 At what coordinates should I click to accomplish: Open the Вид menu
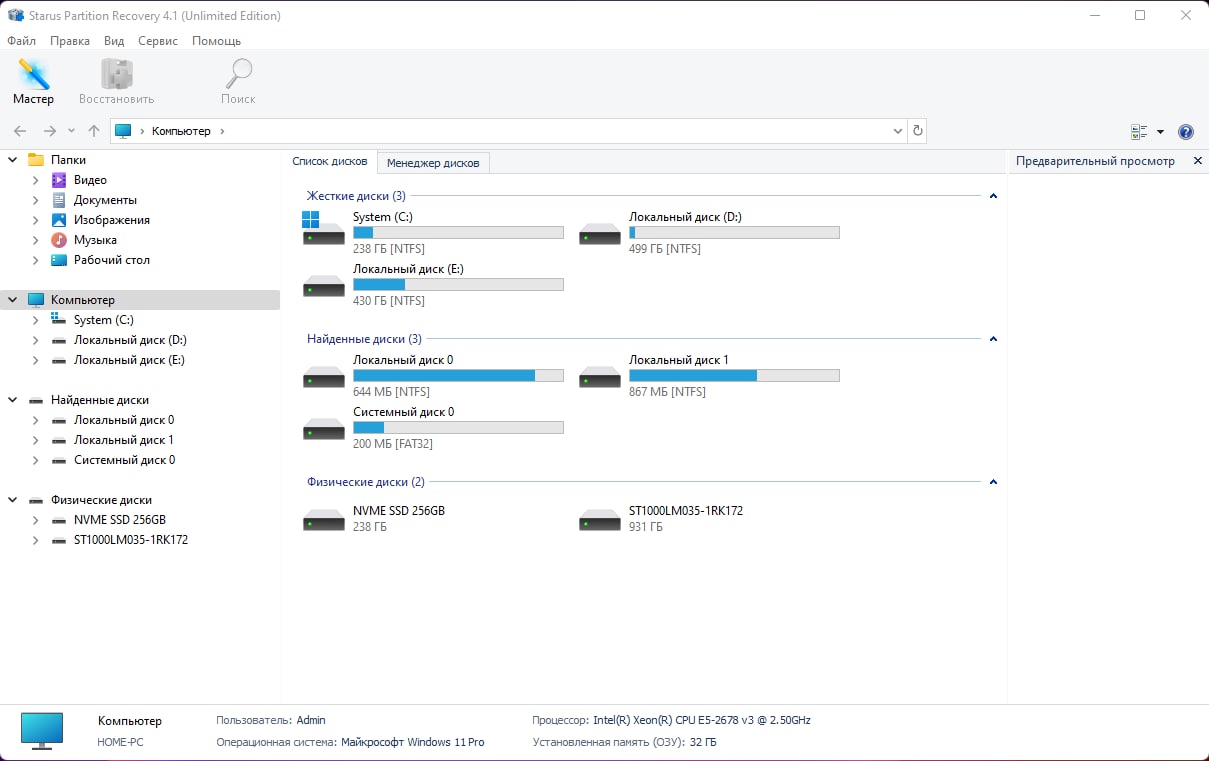(114, 41)
